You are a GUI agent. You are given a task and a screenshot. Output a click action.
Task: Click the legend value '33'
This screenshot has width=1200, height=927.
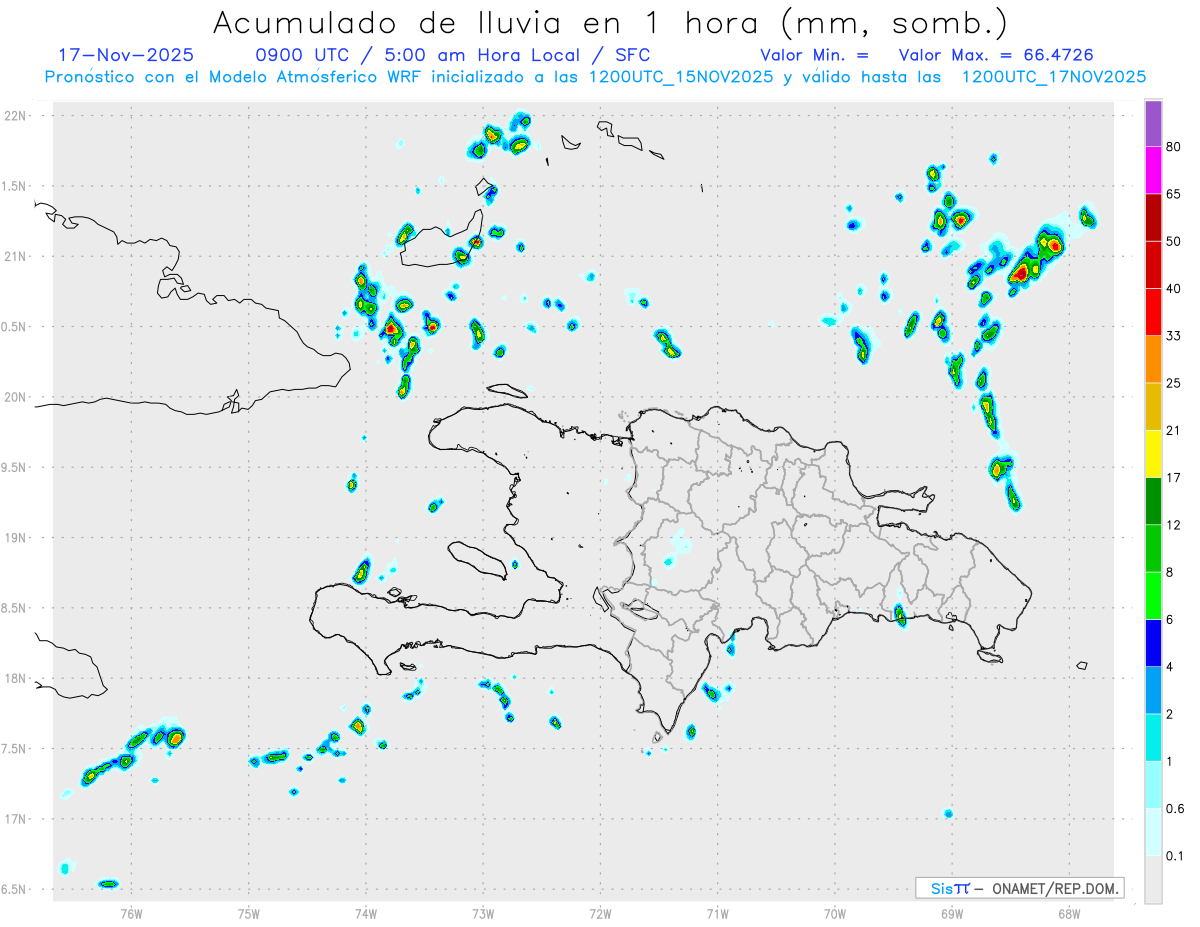click(1174, 336)
